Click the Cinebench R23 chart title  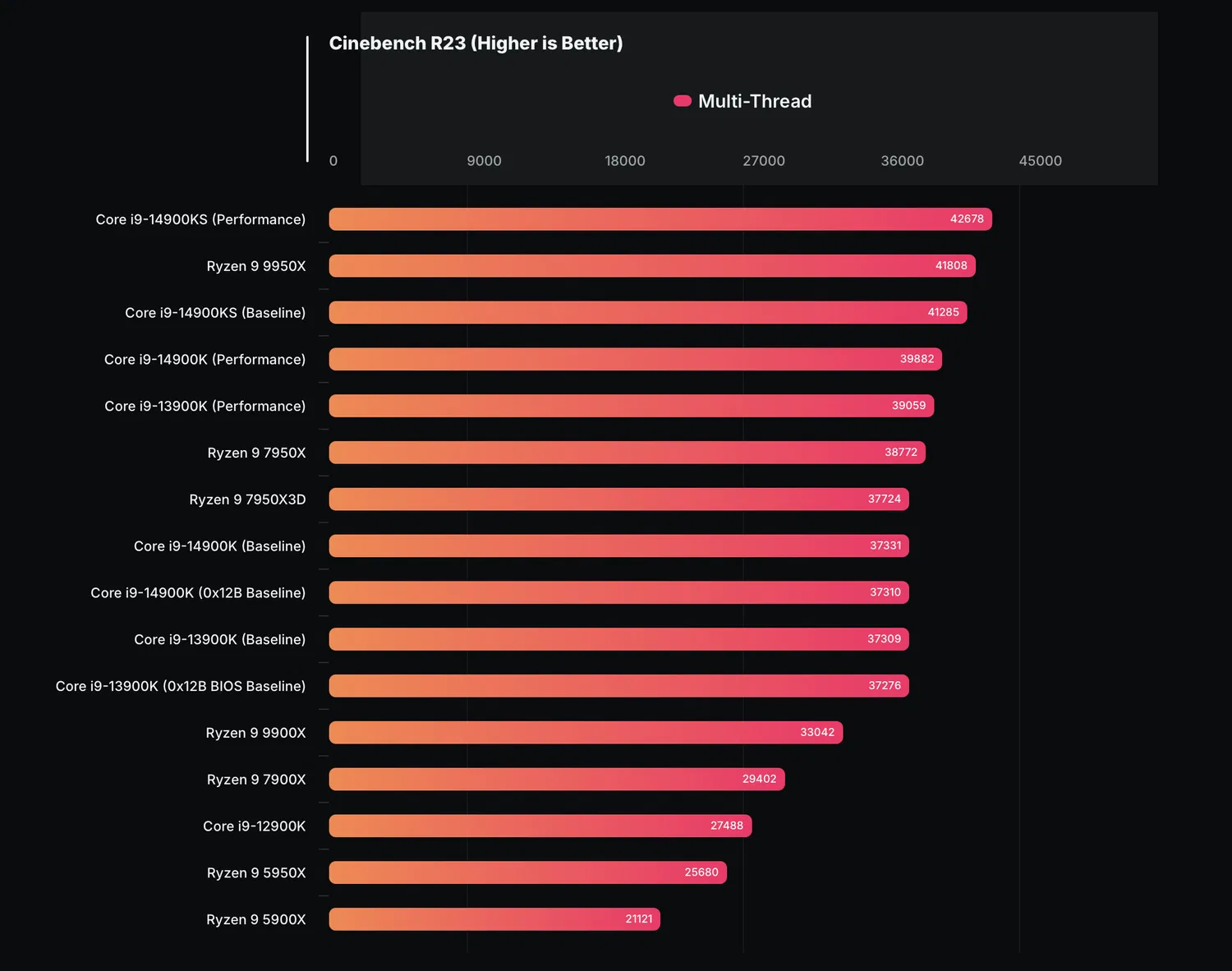tap(476, 44)
